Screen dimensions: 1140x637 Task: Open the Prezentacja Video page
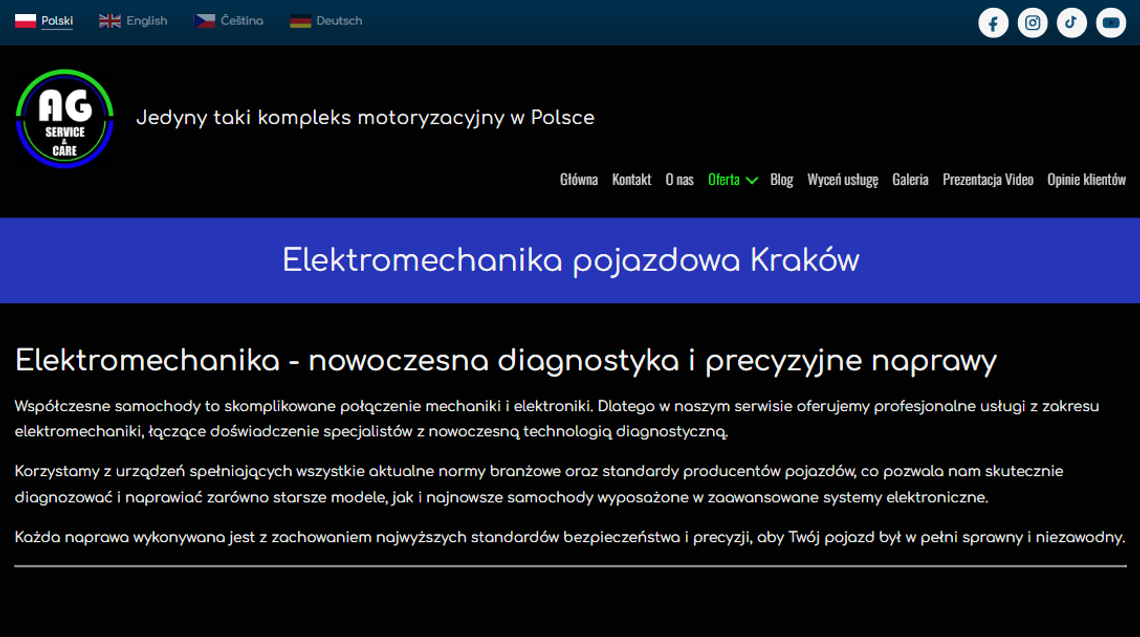[x=987, y=179]
